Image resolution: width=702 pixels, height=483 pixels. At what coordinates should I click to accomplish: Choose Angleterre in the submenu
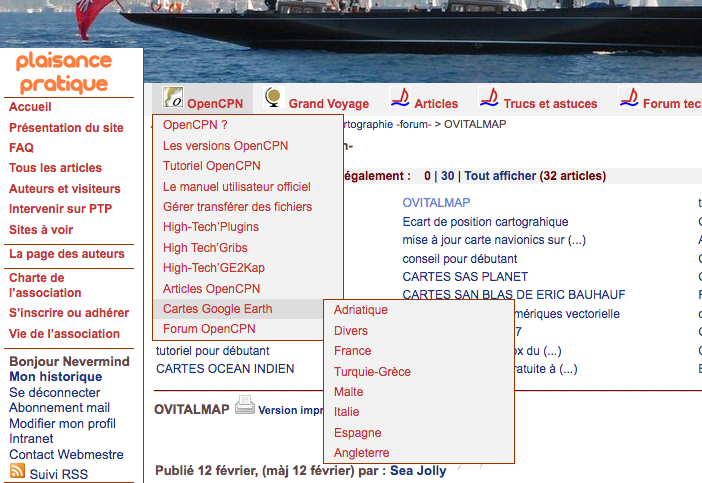coord(361,453)
